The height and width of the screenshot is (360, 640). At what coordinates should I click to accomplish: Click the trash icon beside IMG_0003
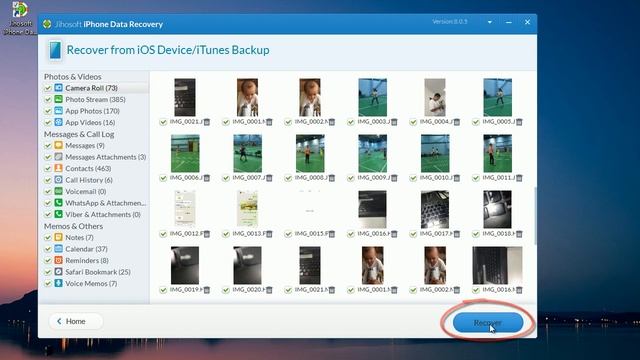click(394, 122)
